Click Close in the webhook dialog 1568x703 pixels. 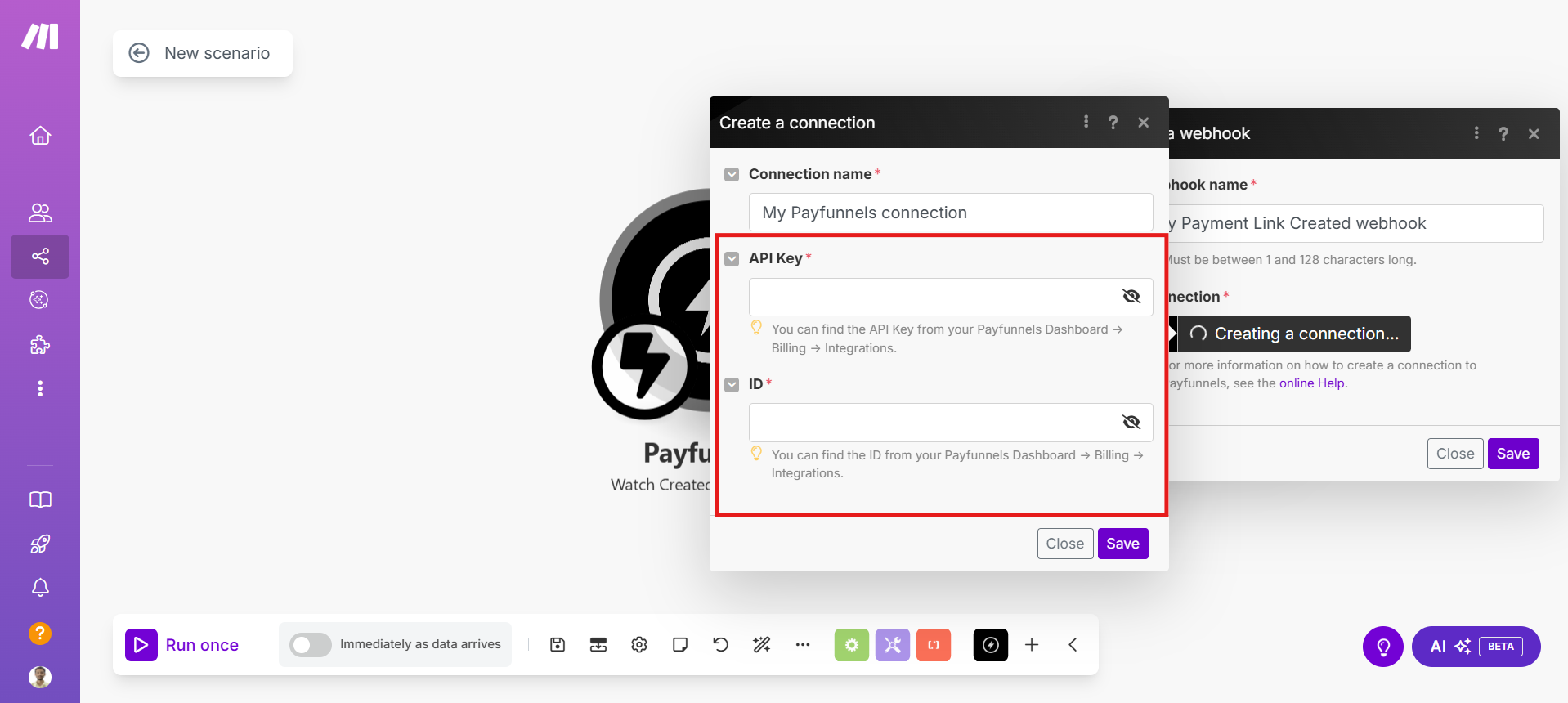pyautogui.click(x=1455, y=454)
